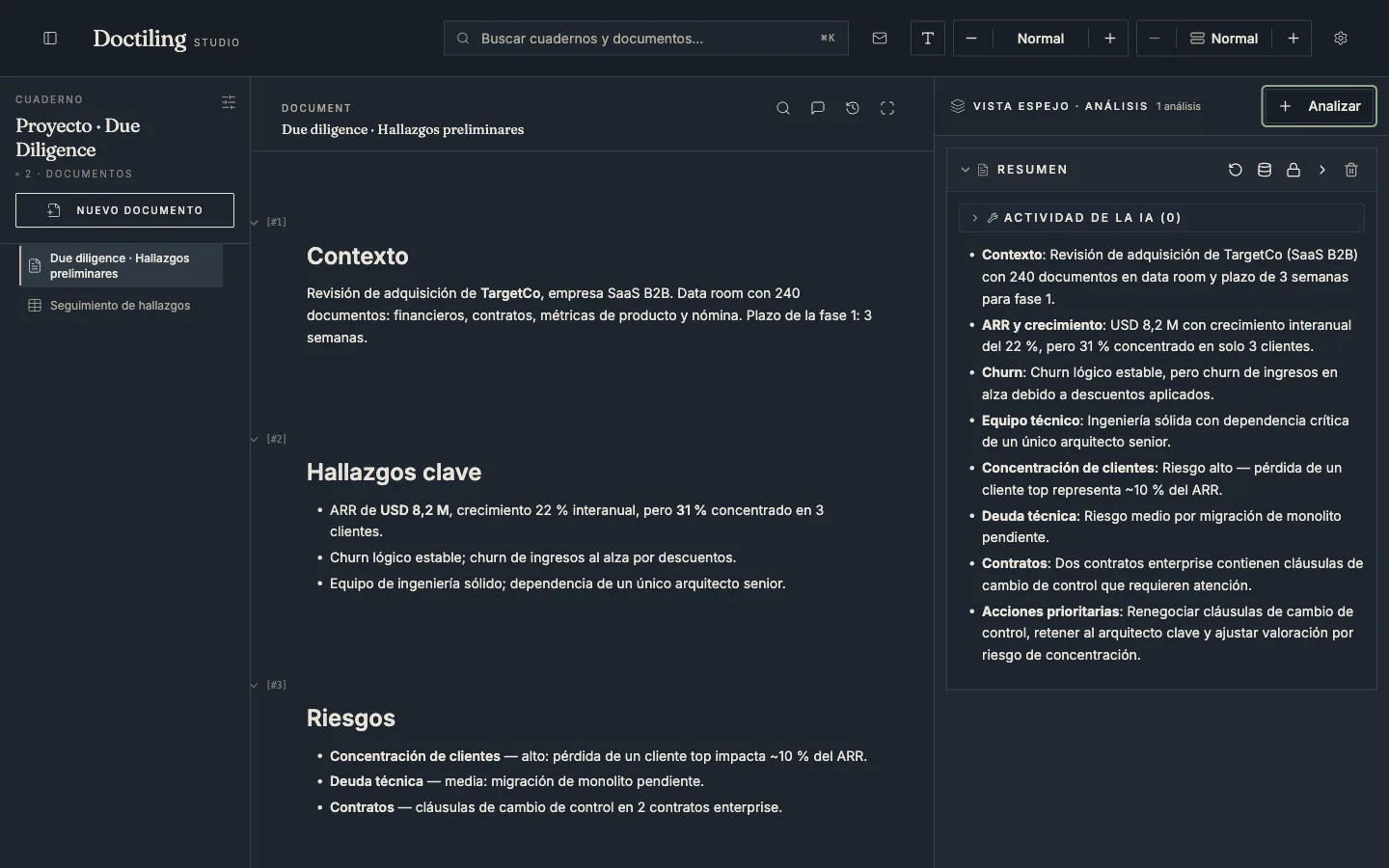Open notebook filter sliders icon

229,102
